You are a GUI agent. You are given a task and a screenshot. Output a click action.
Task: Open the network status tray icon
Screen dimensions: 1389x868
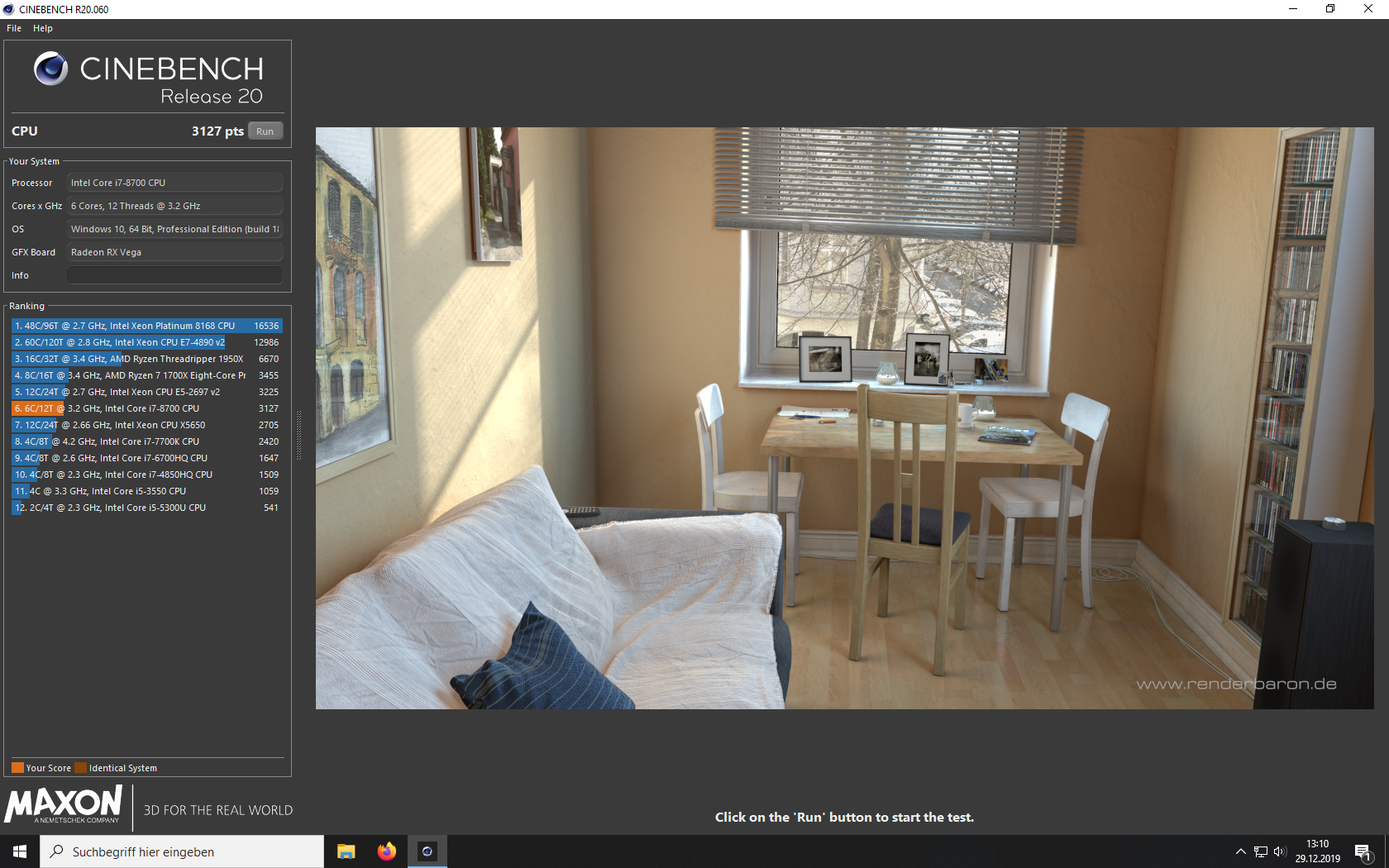(x=1260, y=851)
